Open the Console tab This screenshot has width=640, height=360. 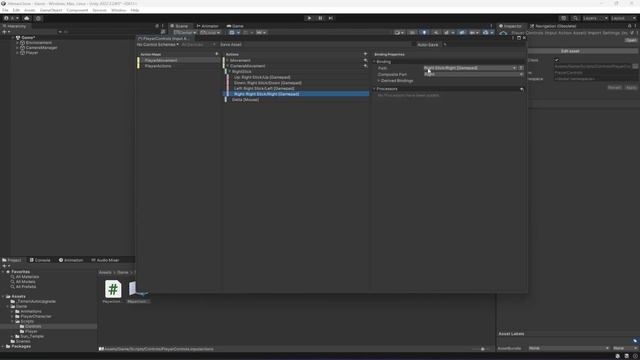coord(40,260)
